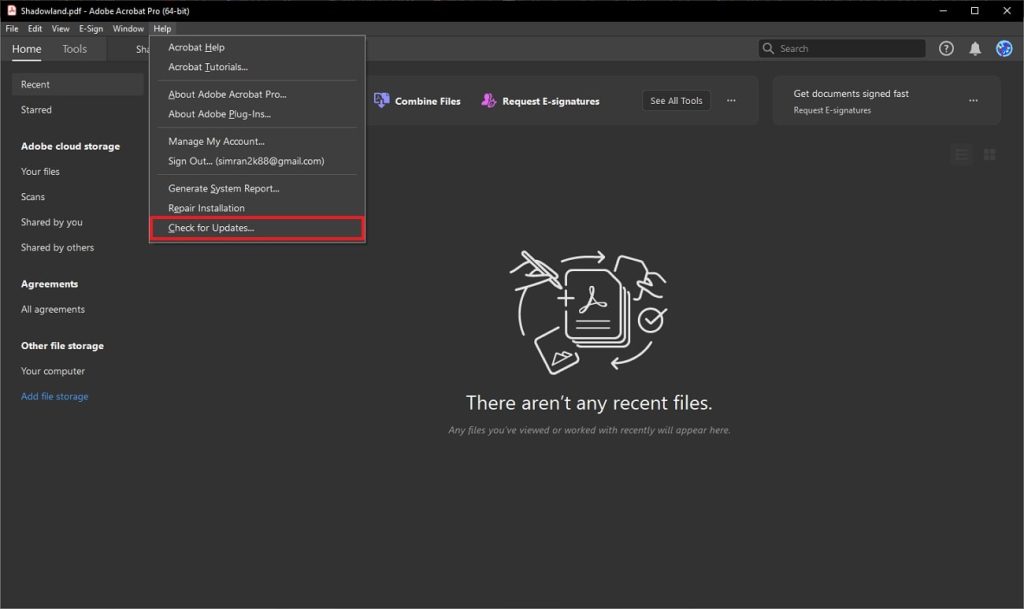The image size is (1024, 609).
Task: Click Request E-signatures tool label
Action: [x=551, y=101]
